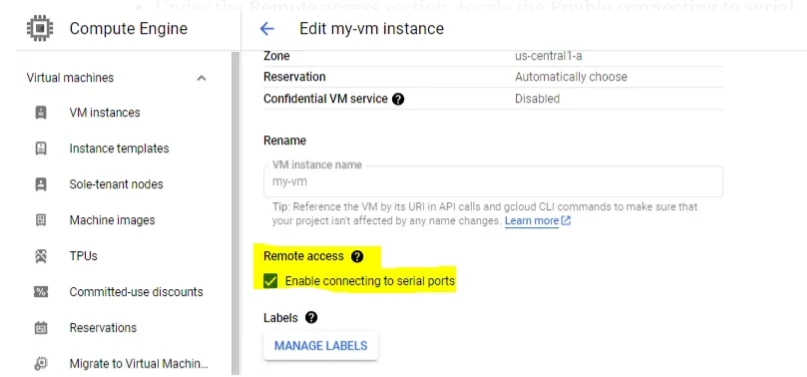Viewport: 807px width, 377px height.
Task: Click the Reservations calendar icon
Action: 41,328
